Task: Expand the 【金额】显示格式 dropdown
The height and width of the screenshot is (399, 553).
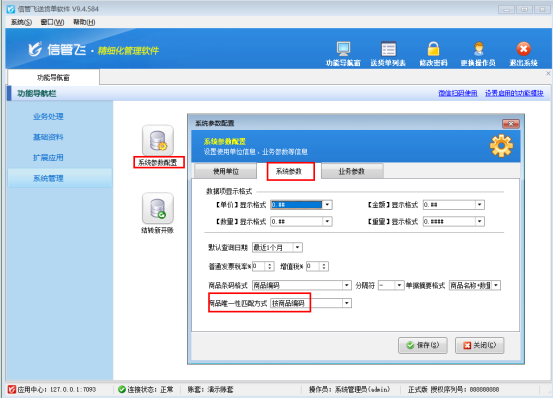Action: (480, 205)
